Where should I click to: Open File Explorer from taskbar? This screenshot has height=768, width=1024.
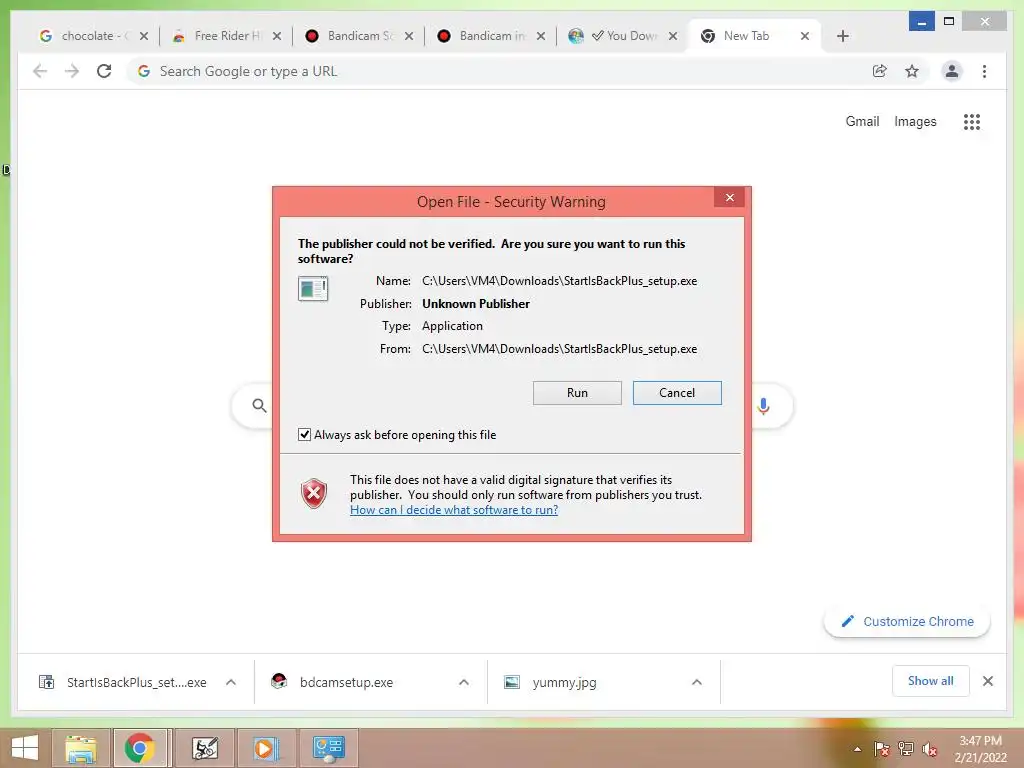[80, 748]
